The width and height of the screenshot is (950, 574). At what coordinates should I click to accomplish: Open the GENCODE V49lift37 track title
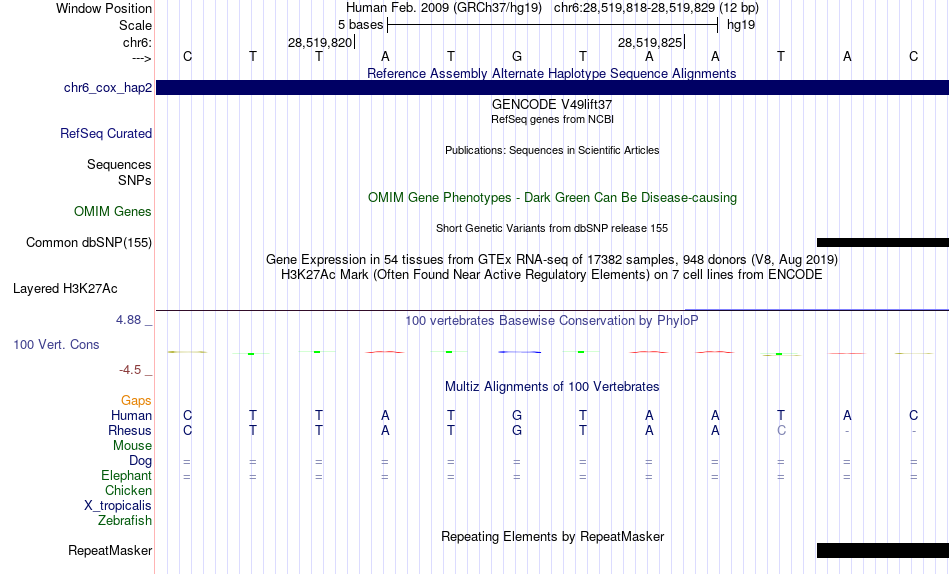click(x=552, y=104)
